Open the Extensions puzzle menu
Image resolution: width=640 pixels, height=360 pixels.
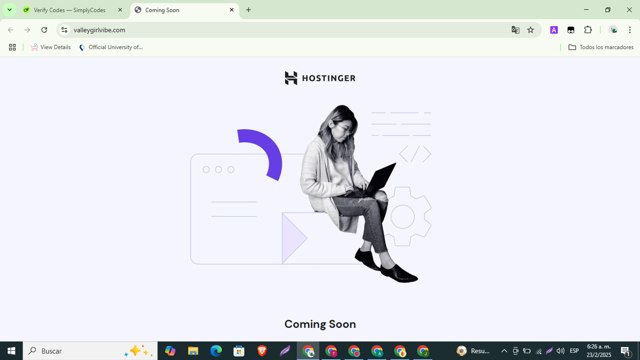pos(588,30)
